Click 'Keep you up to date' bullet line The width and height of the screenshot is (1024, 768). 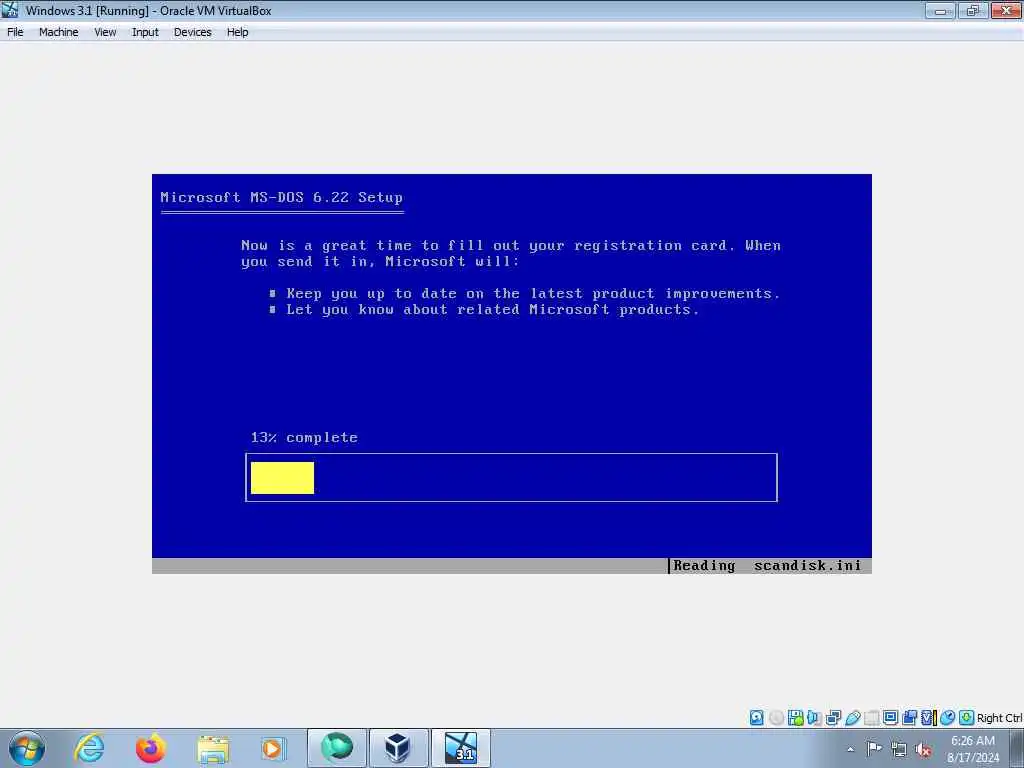click(x=524, y=293)
